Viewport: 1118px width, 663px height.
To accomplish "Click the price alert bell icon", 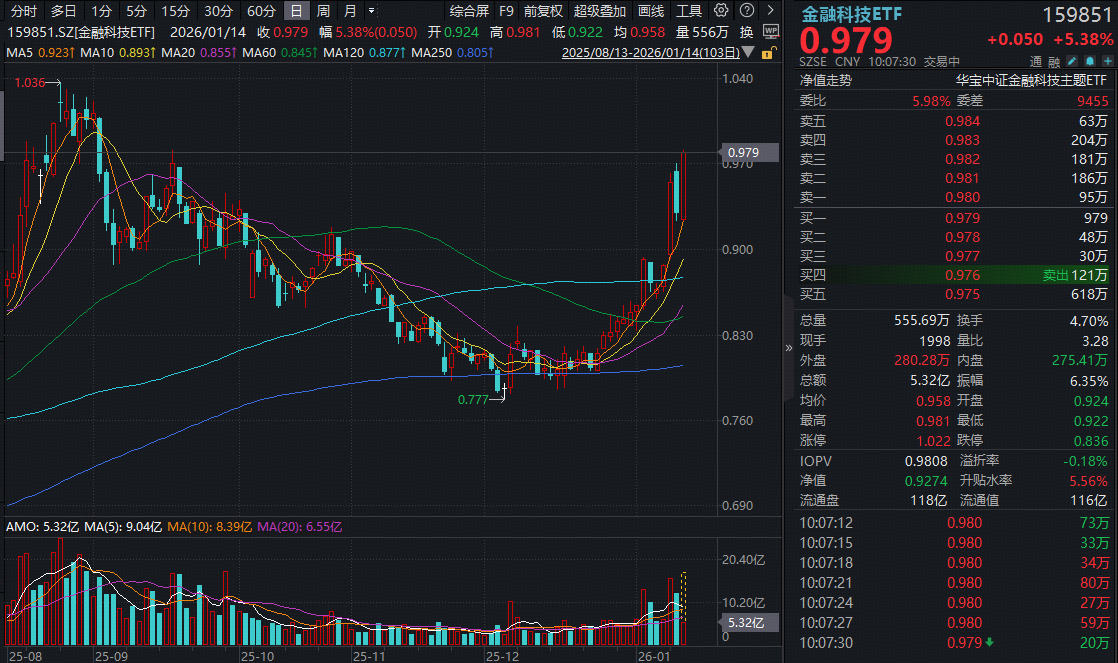I will point(1090,61).
